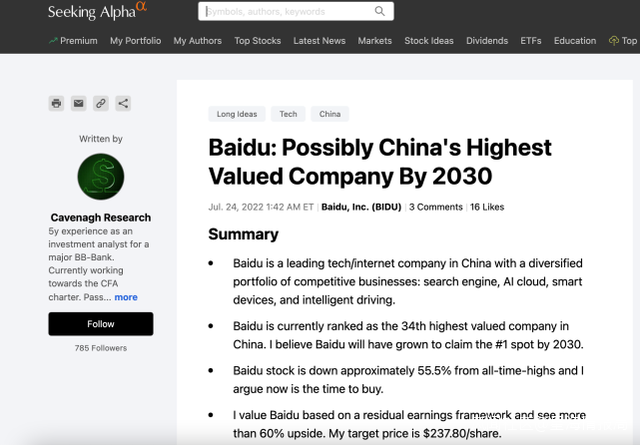The height and width of the screenshot is (445, 640).
Task: Go to My Authors
Action: pyautogui.click(x=198, y=41)
